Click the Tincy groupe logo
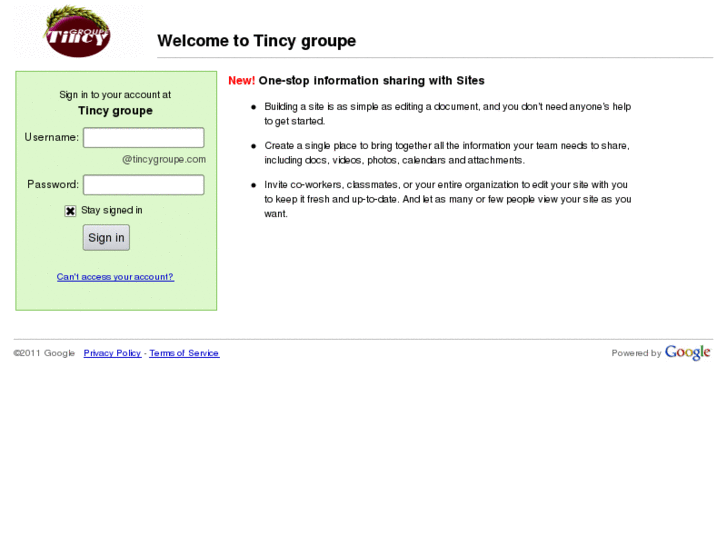 [x=78, y=31]
